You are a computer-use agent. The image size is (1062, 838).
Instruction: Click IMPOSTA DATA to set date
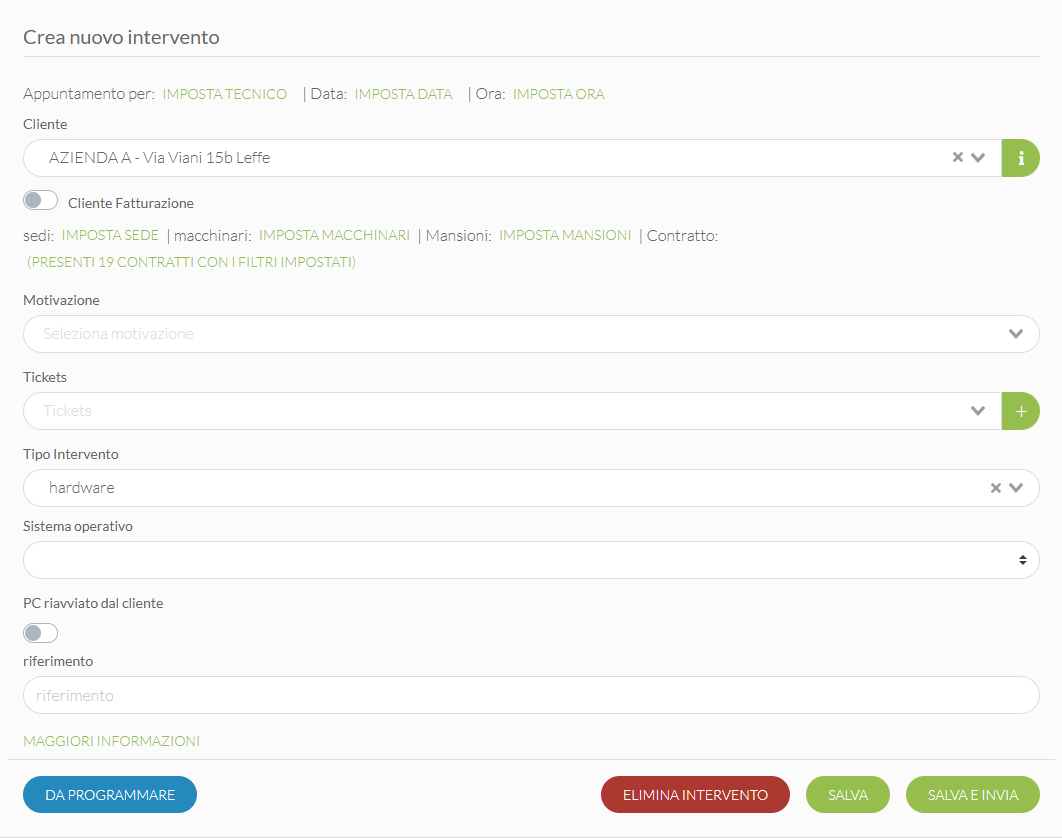(403, 94)
